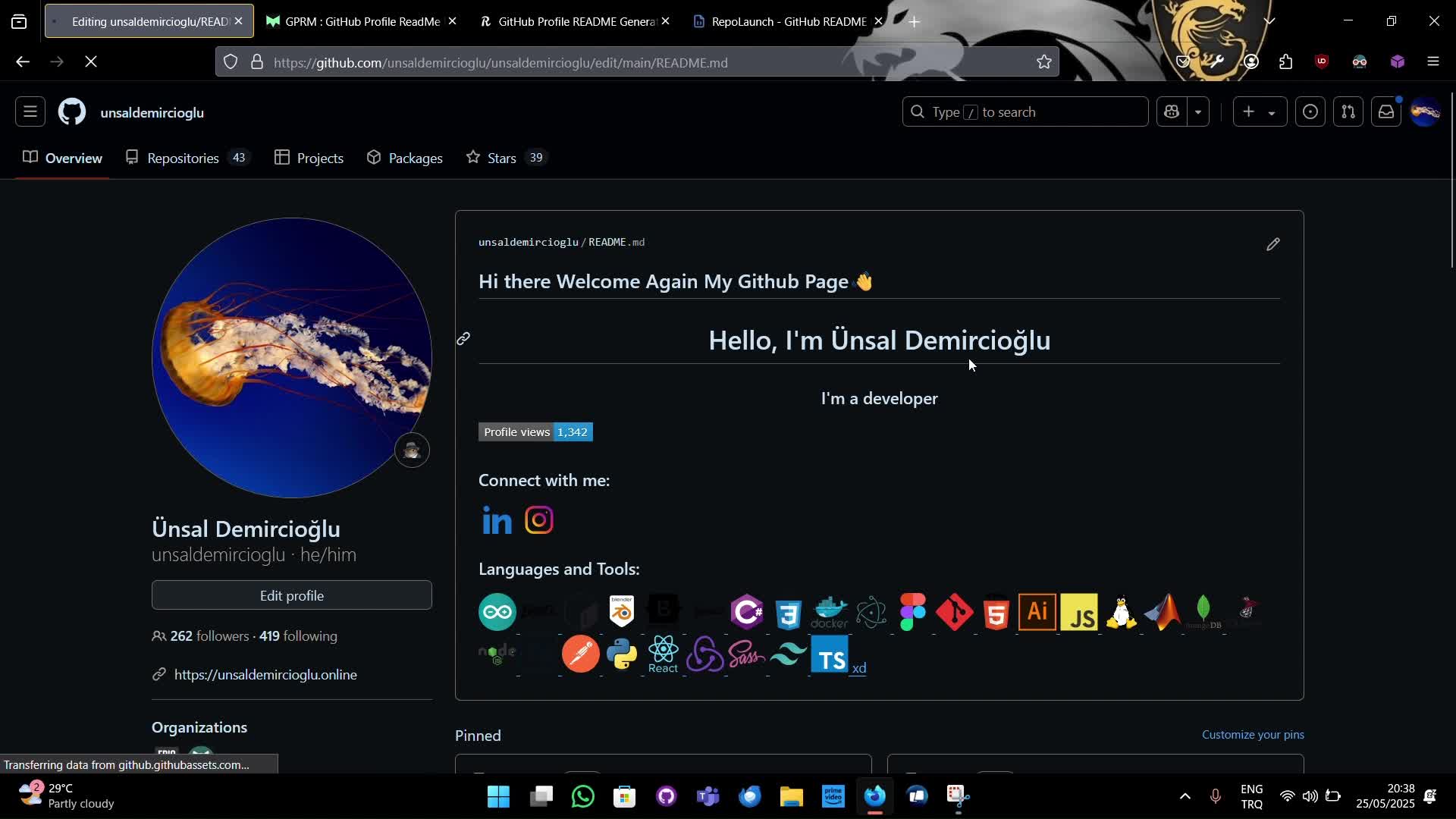The image size is (1456, 819).
Task: Open WhatsApp from the taskbar
Action: click(583, 796)
